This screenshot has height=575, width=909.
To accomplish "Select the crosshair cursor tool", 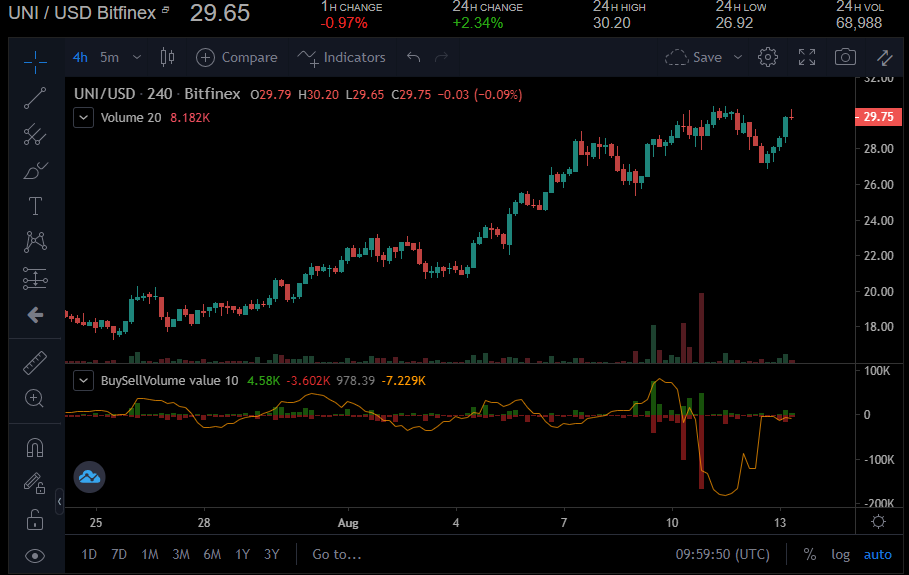I will click(x=35, y=61).
